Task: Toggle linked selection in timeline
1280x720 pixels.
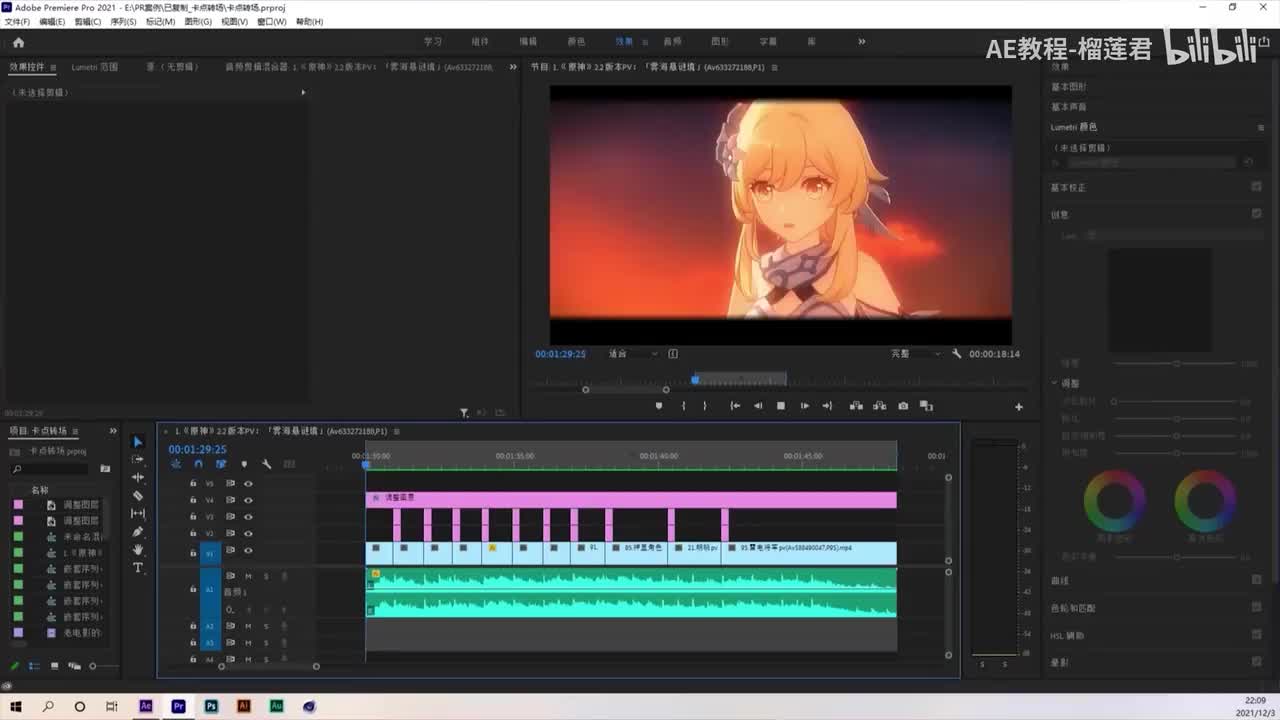Action: (221, 464)
